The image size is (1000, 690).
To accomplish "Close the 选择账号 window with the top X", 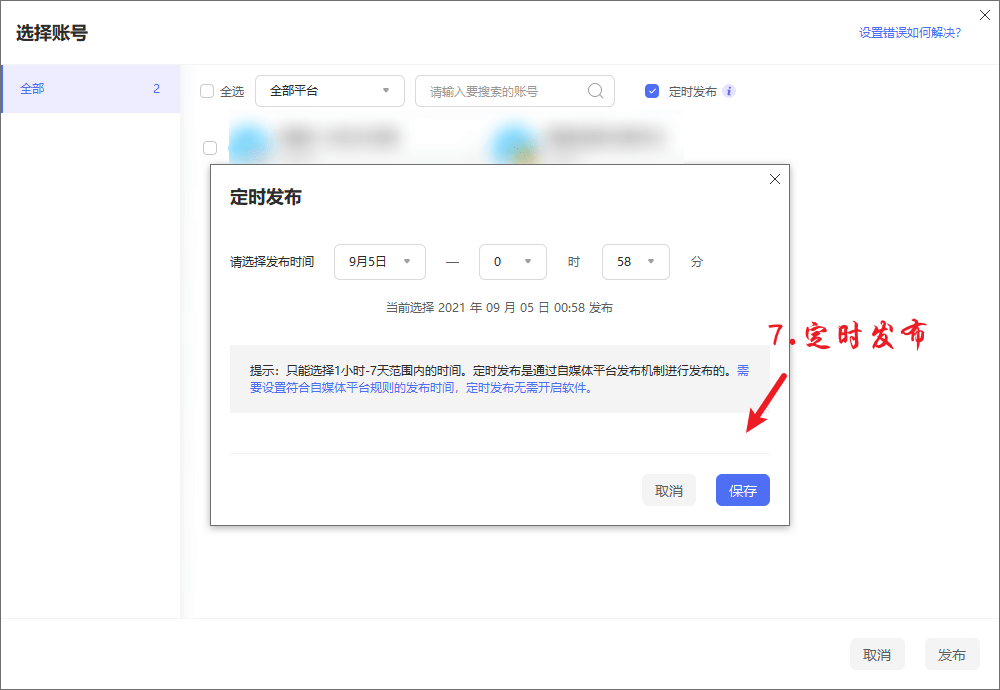I will click(984, 15).
